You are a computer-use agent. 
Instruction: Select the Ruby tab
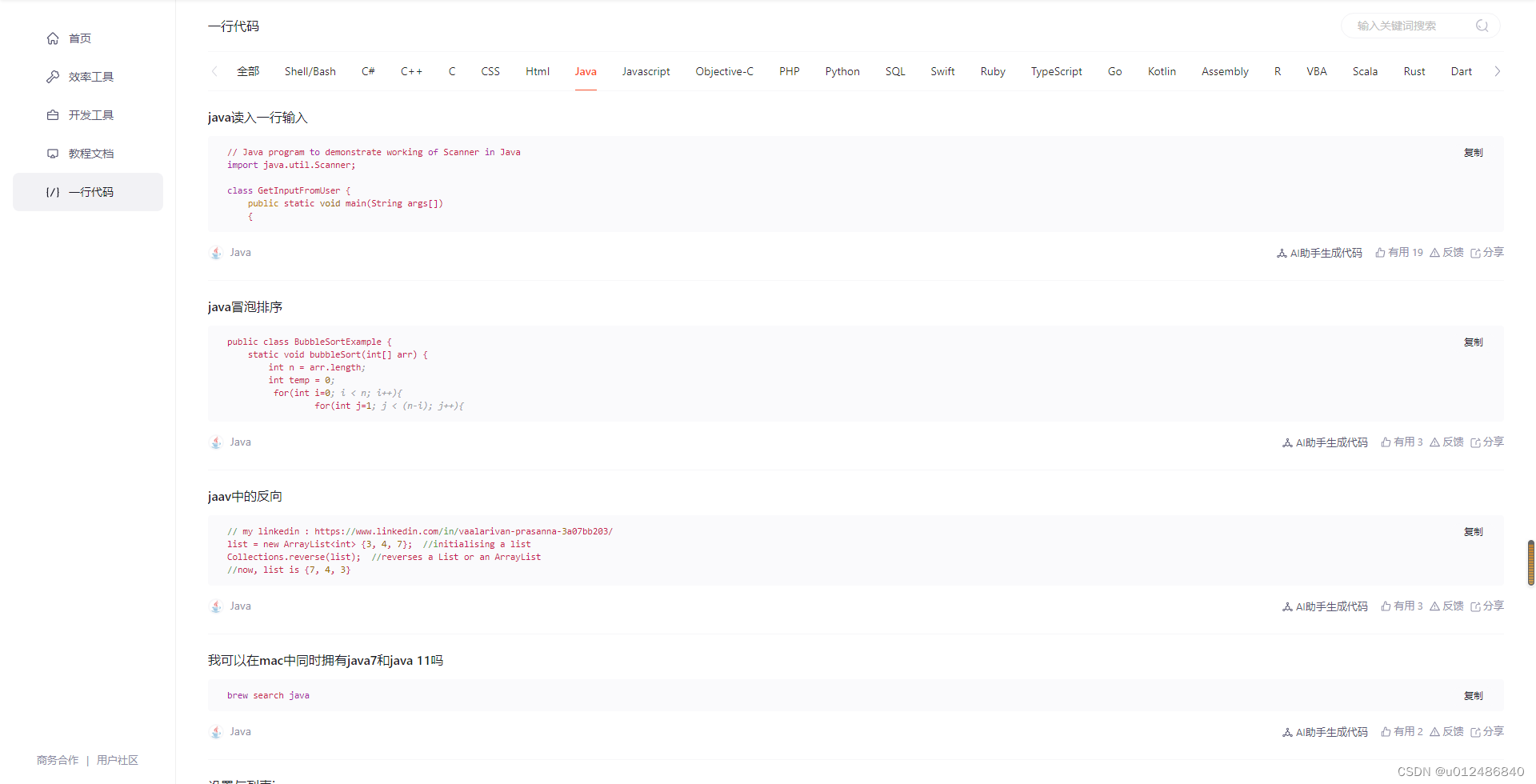tap(993, 71)
